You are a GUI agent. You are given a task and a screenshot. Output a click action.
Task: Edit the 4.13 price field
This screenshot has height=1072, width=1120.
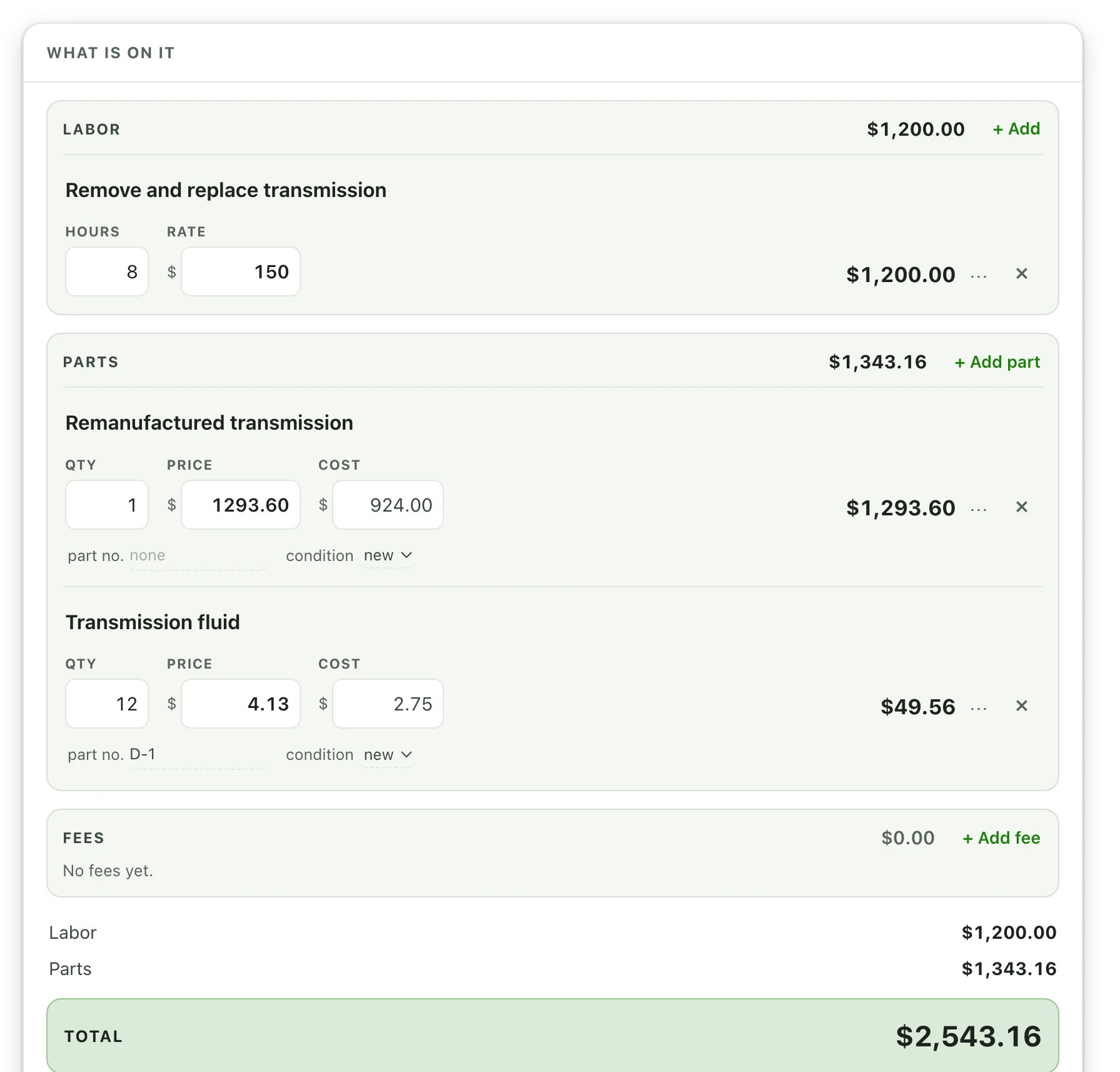pos(241,704)
